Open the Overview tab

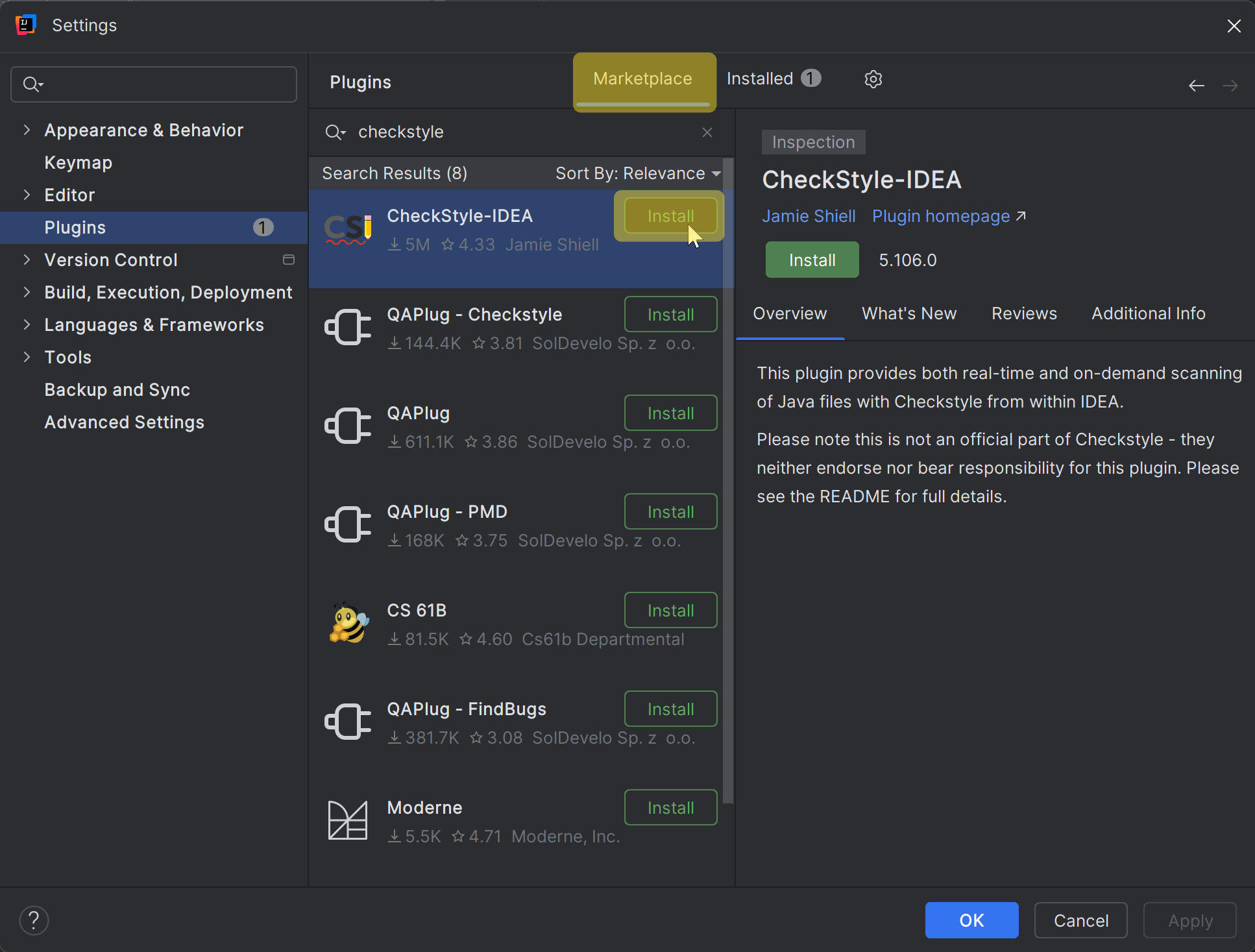790,314
